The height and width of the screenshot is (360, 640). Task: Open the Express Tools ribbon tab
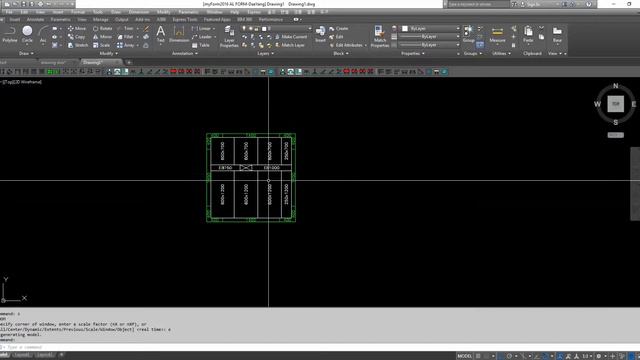click(x=185, y=19)
